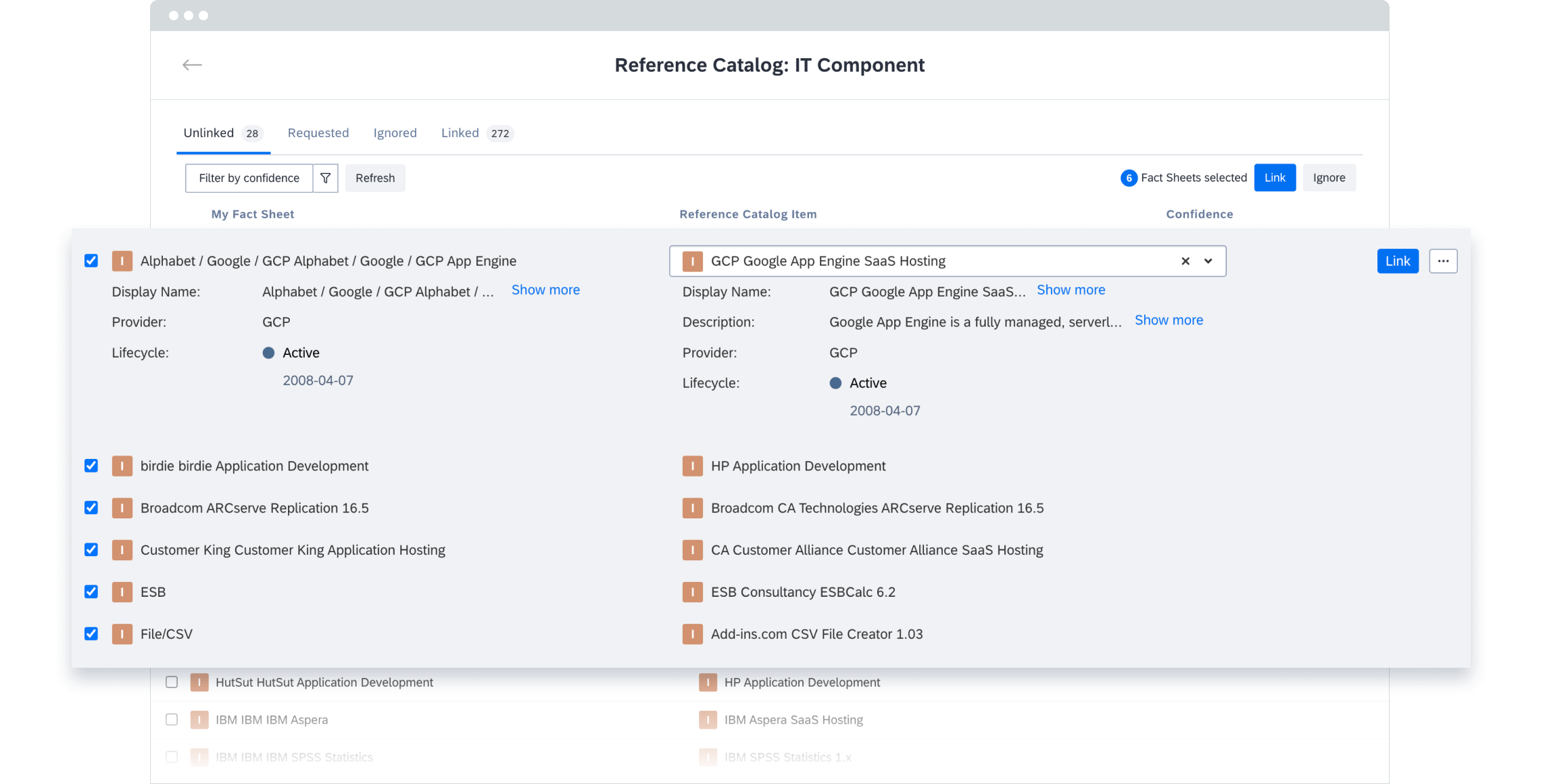The height and width of the screenshot is (784, 1541).
Task: Open Broadcom ARCserve Replication 16.5 fact sheet
Action: tap(254, 508)
